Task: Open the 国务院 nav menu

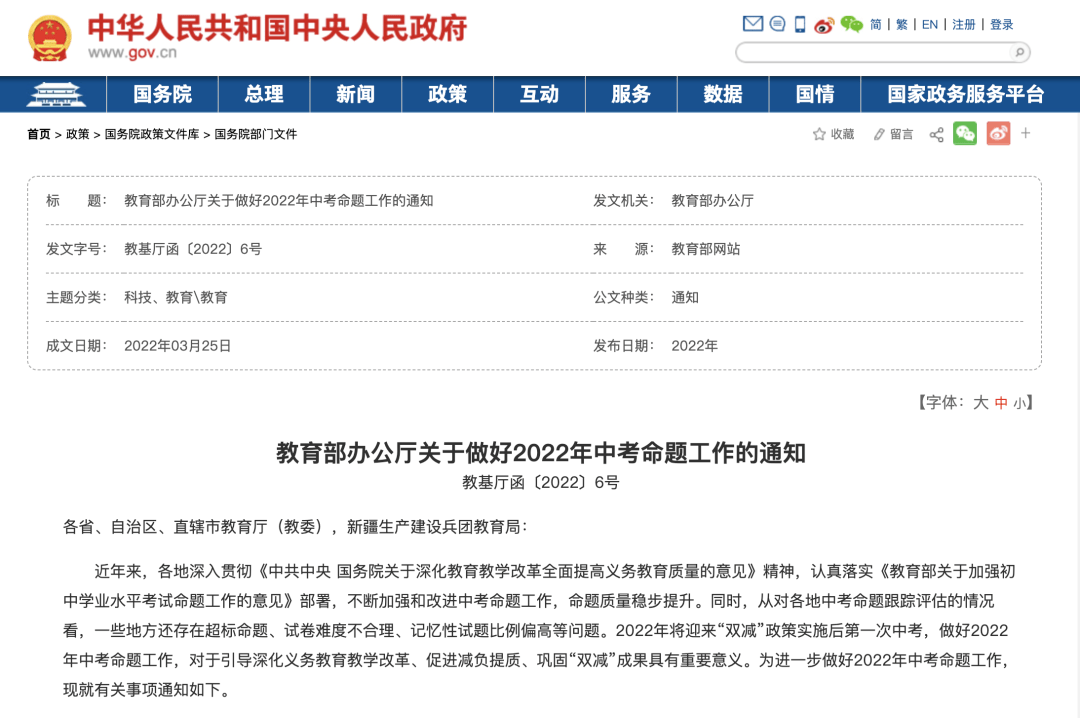Action: point(163,94)
